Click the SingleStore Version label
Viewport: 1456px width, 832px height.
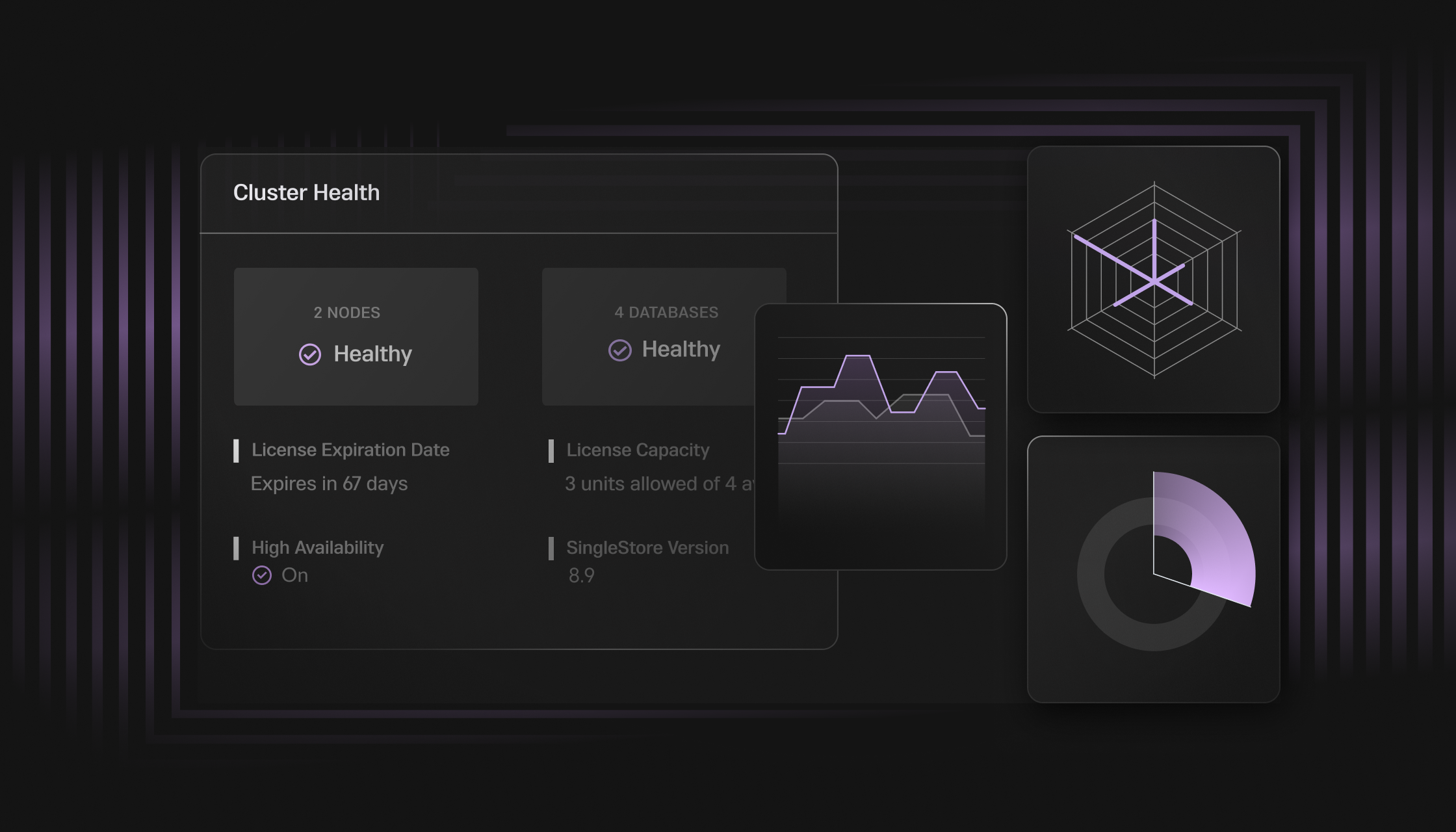647,547
